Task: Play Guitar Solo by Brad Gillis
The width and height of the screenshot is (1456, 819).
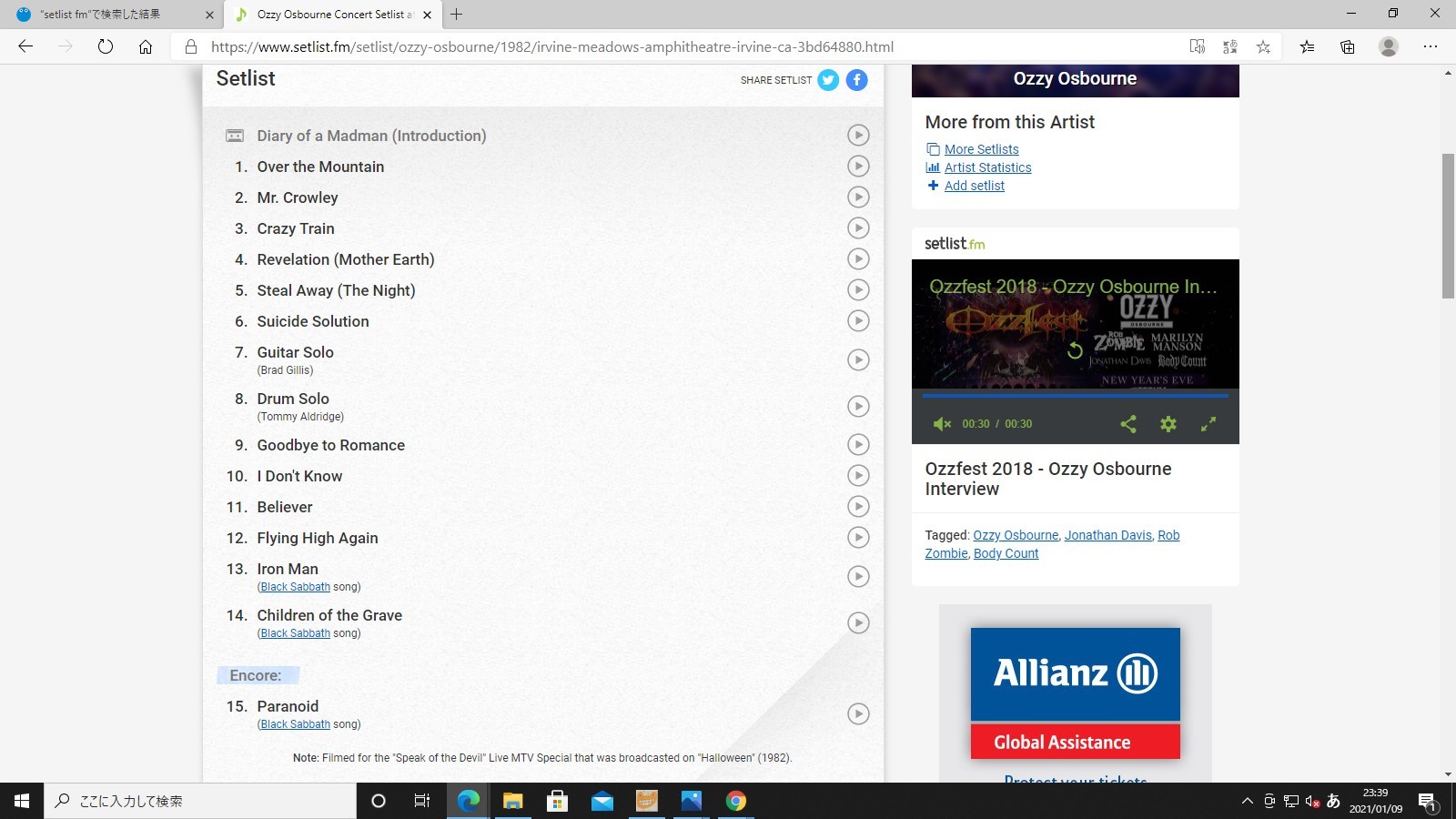Action: [858, 360]
